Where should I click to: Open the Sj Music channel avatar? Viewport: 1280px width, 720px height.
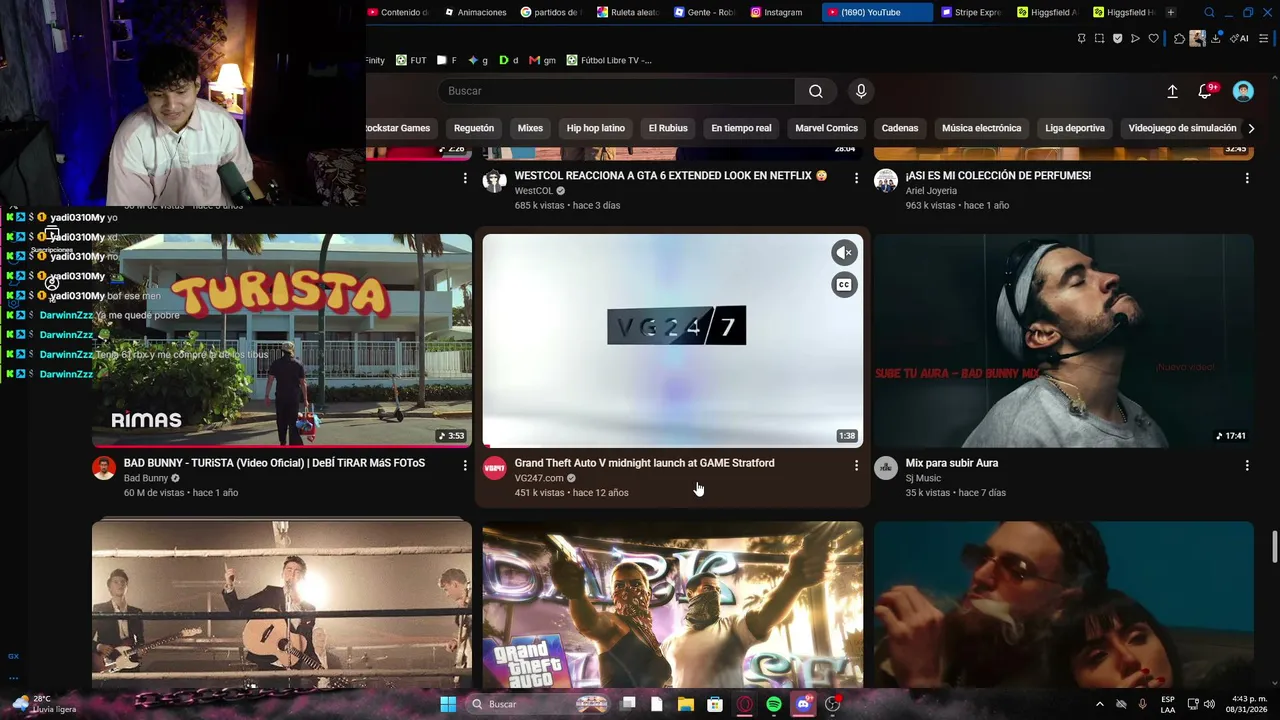(886, 468)
